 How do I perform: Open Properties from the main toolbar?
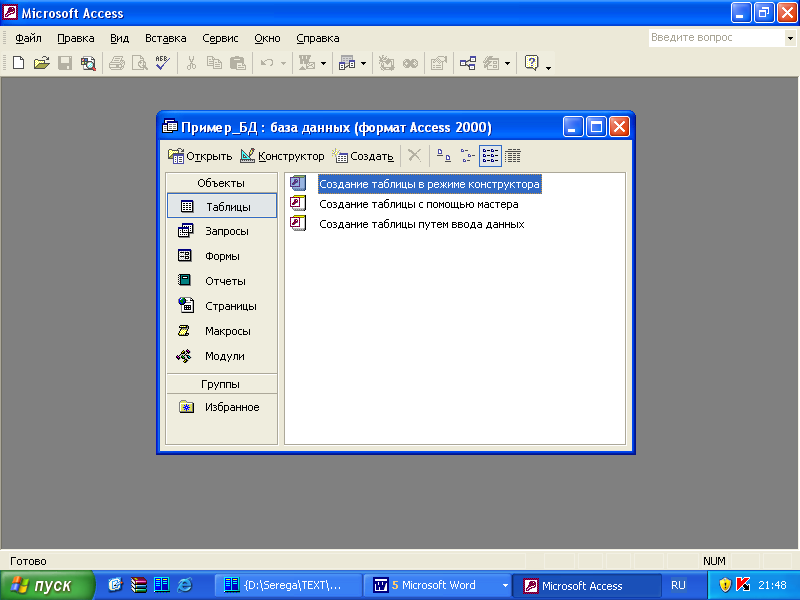(439, 63)
